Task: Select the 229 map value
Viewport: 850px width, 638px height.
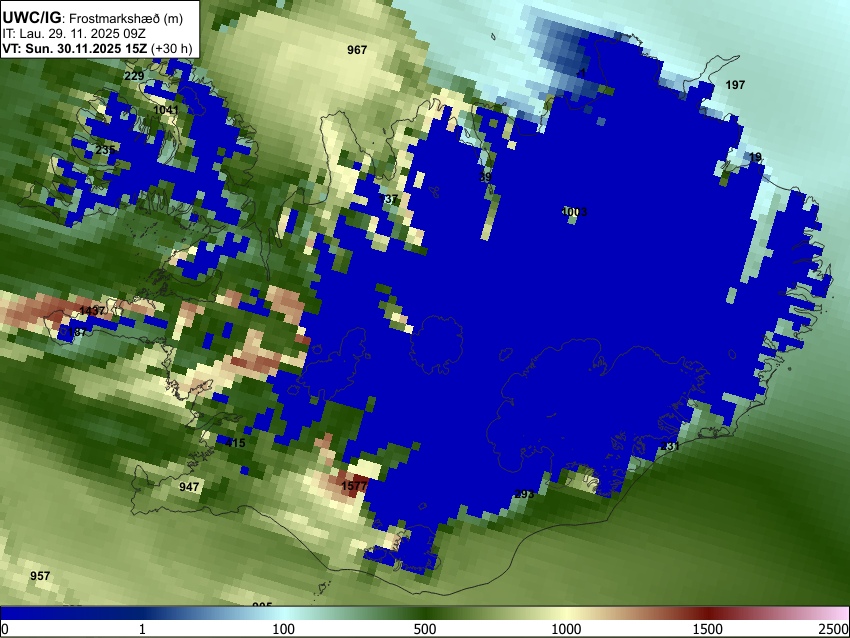Action: click(134, 76)
